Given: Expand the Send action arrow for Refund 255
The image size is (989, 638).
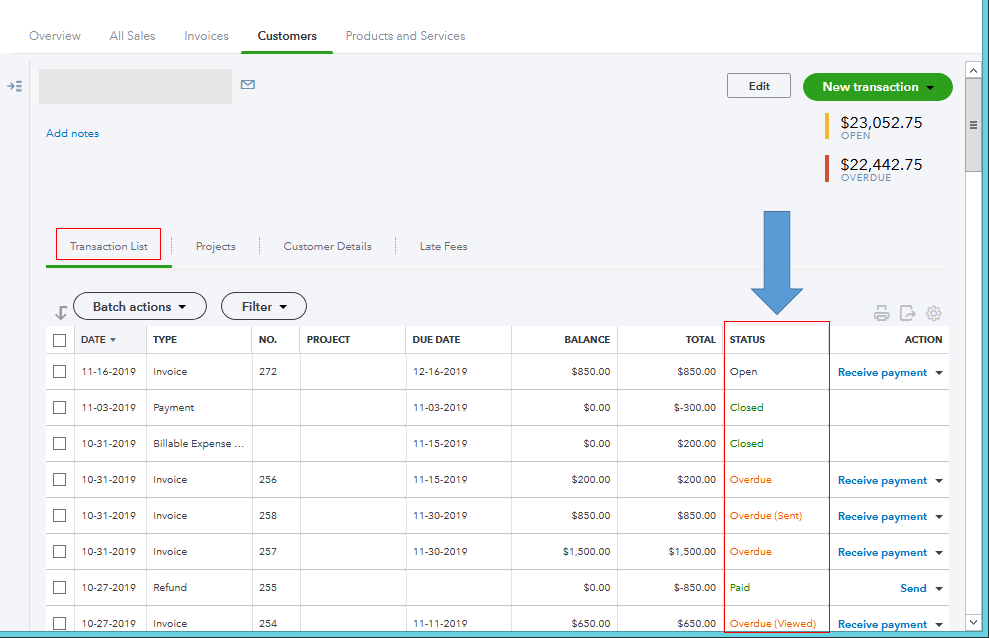Looking at the screenshot, I should (x=939, y=588).
